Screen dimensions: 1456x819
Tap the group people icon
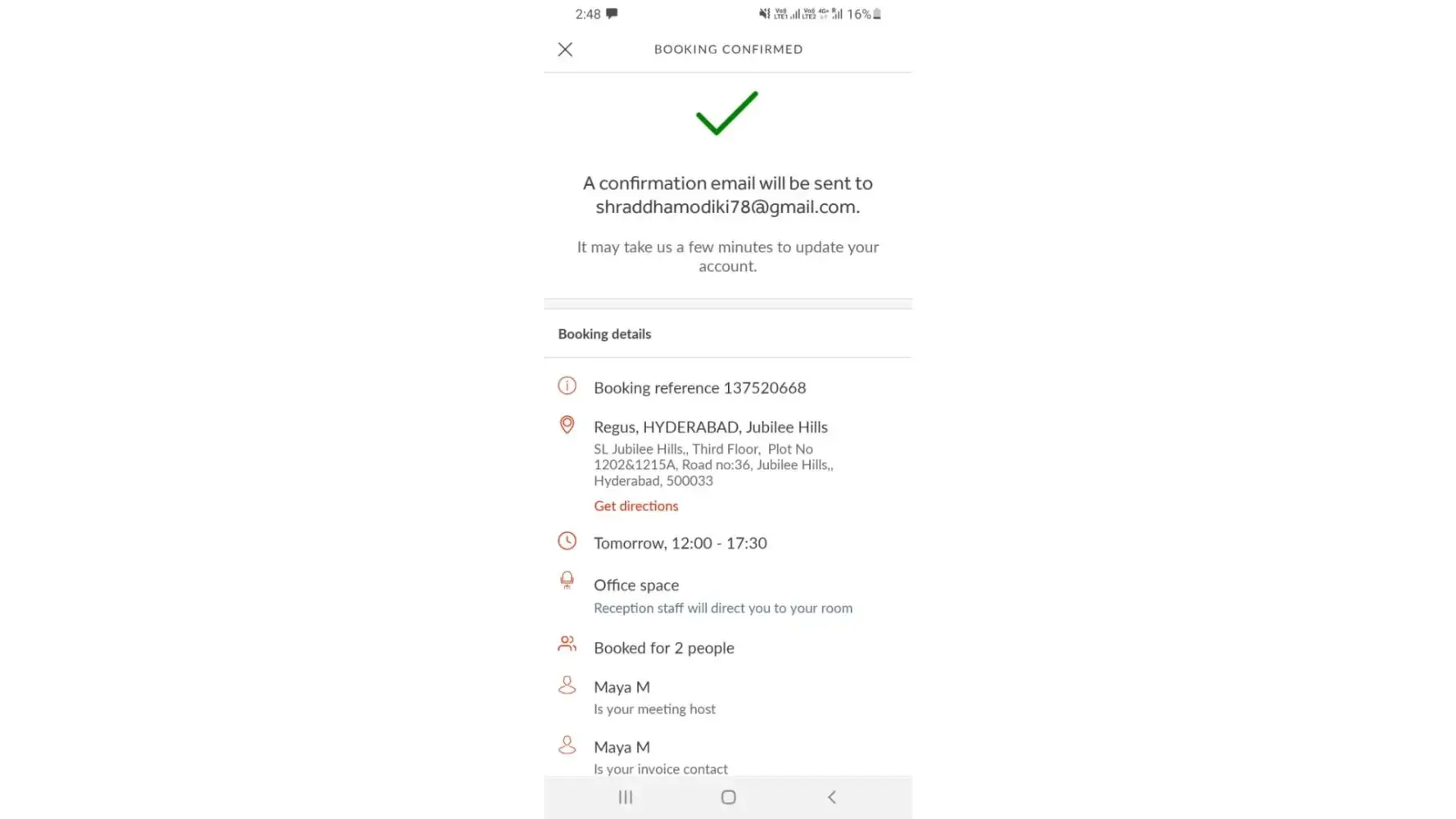(567, 644)
